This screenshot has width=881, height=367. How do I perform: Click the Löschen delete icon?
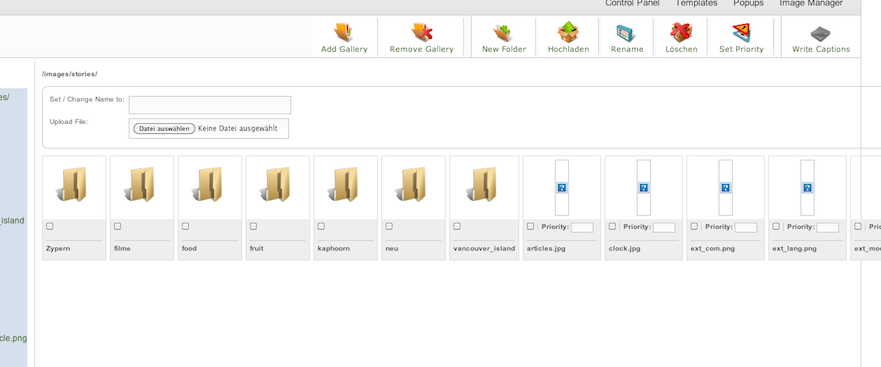(681, 33)
